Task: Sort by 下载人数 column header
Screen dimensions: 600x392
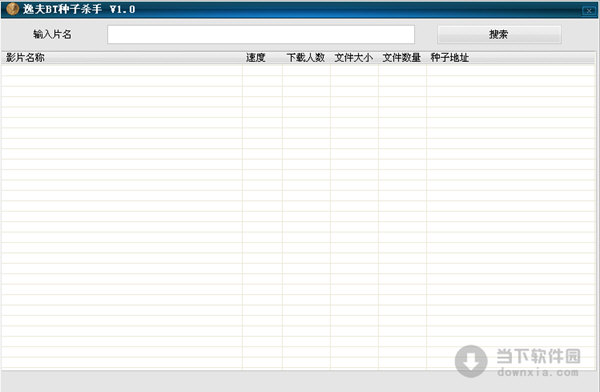Action: (x=307, y=57)
